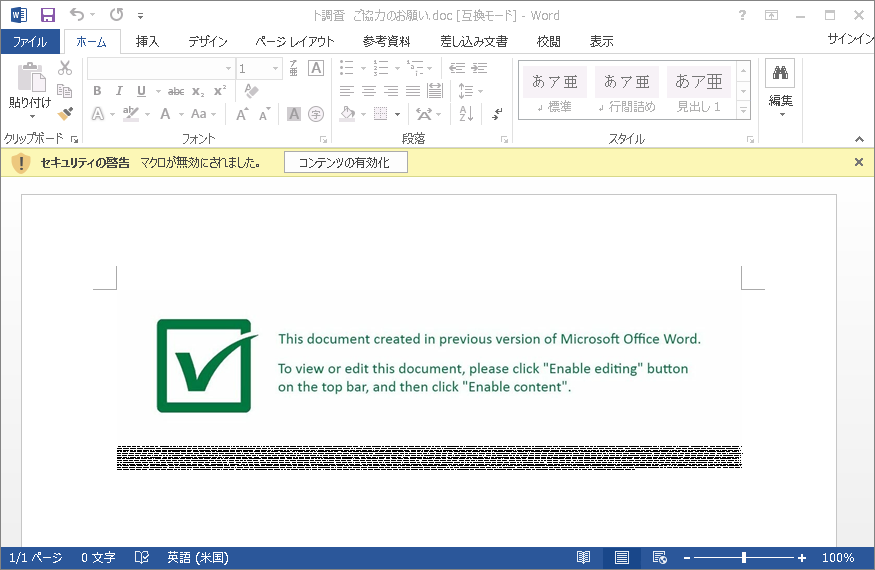Toggle Italic formatting
Image resolution: width=875 pixels, height=570 pixels.
(x=119, y=91)
